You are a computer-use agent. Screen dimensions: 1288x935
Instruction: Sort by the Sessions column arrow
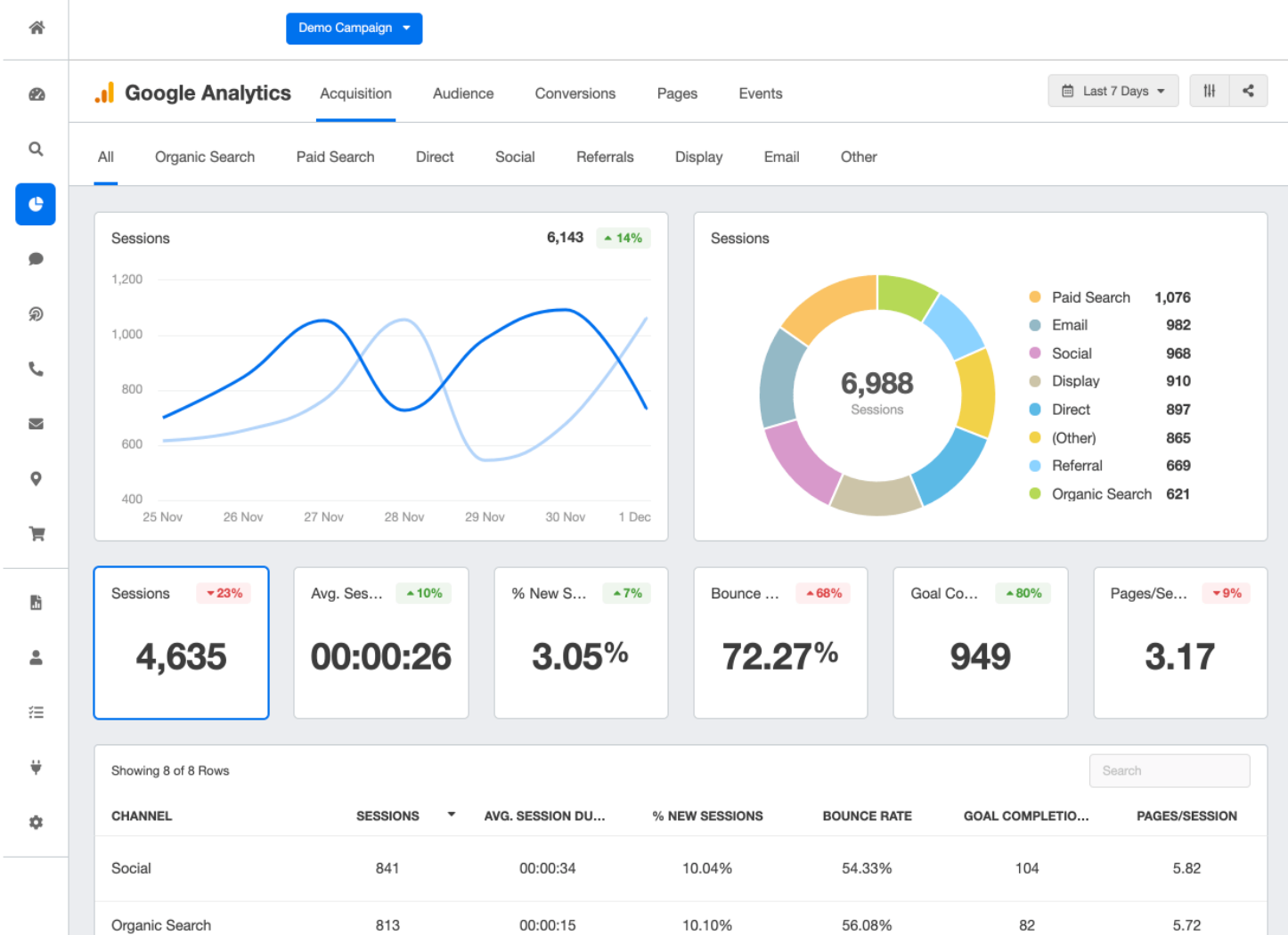[x=452, y=815]
